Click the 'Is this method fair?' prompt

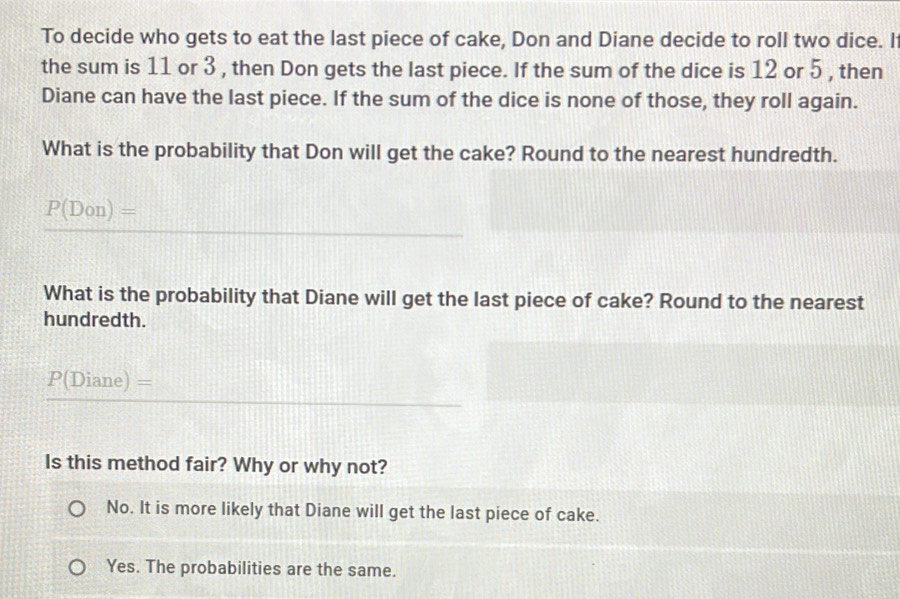216,466
